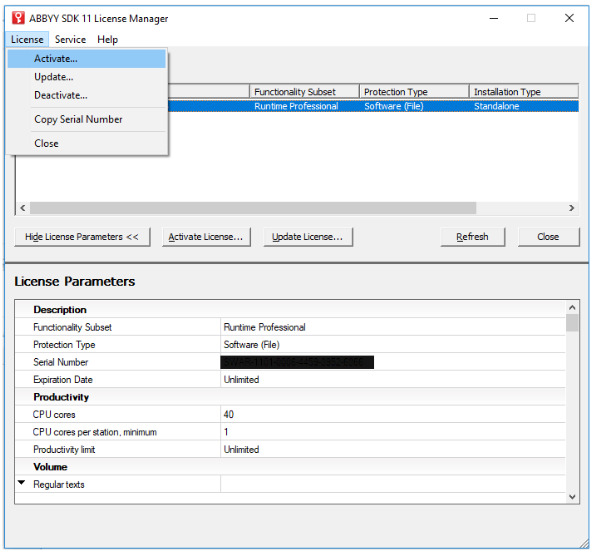Image resolution: width=592 pixels, height=553 pixels.
Task: Click the Serial Number parameter label
Action: (x=60, y=362)
